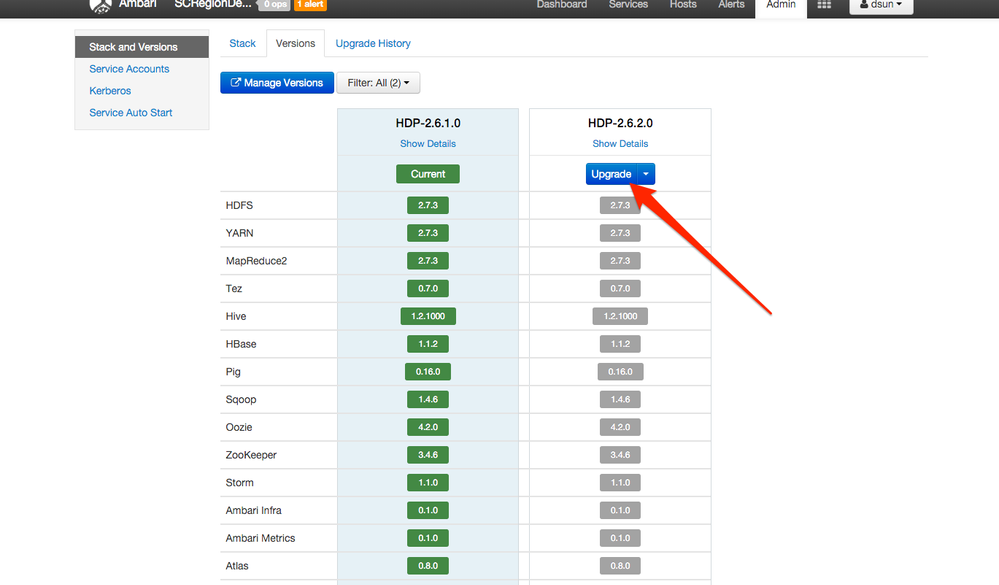Viewport: 999px width, 585px height.
Task: Open the views grid icon in navbar
Action: coord(824,4)
